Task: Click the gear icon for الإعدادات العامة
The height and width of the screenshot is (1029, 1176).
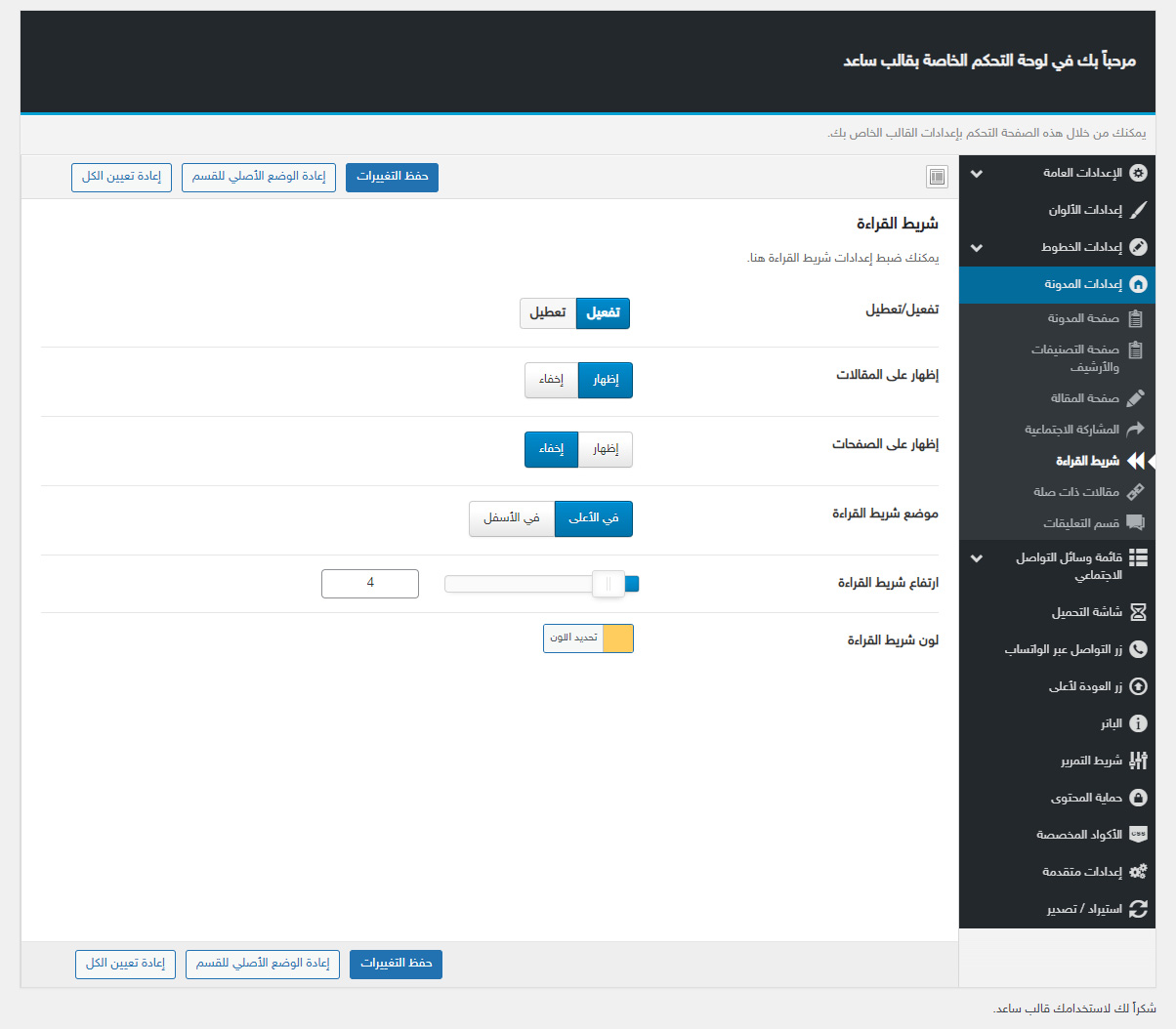Action: (x=1138, y=173)
